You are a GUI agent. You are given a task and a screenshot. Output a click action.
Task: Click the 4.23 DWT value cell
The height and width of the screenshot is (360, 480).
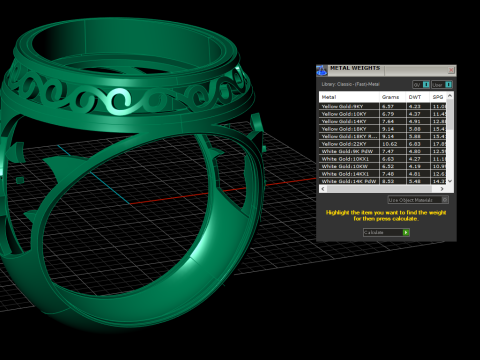418,106
